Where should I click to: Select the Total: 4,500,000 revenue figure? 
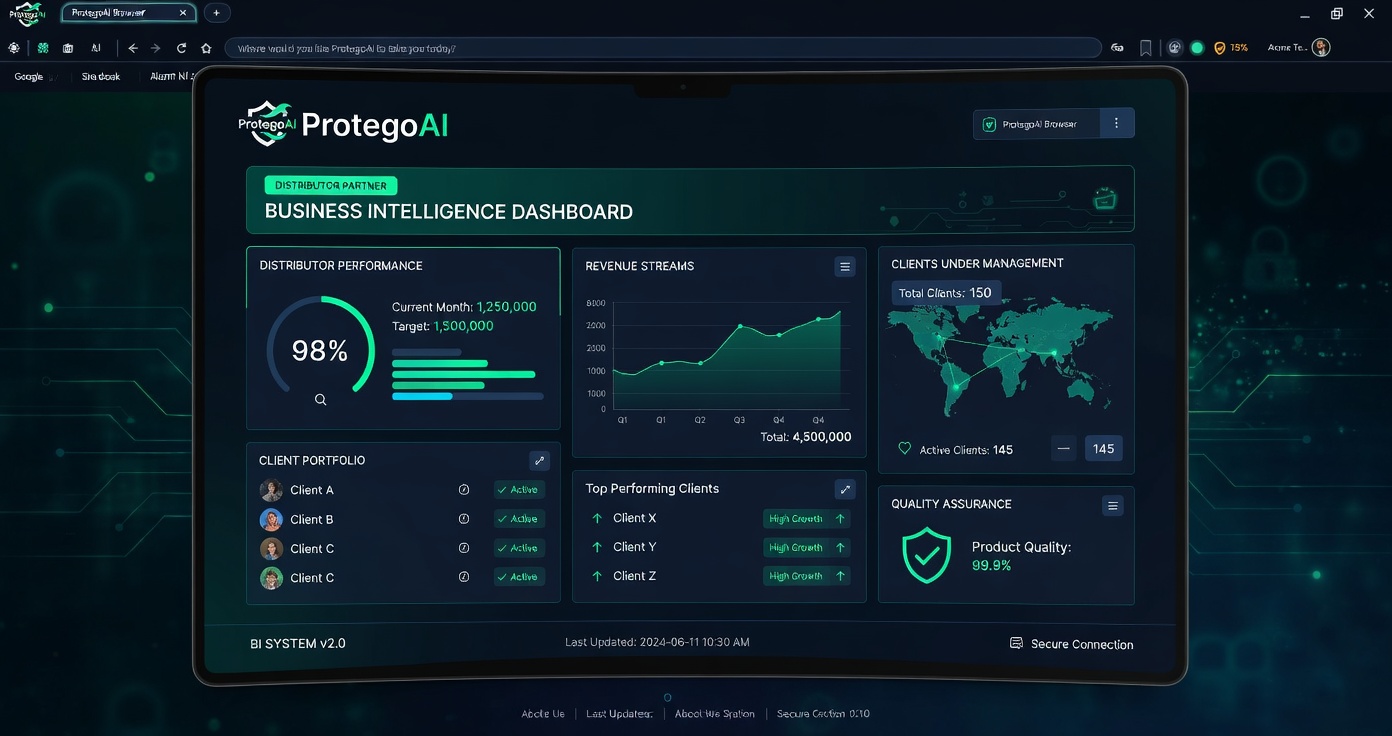[x=806, y=437]
